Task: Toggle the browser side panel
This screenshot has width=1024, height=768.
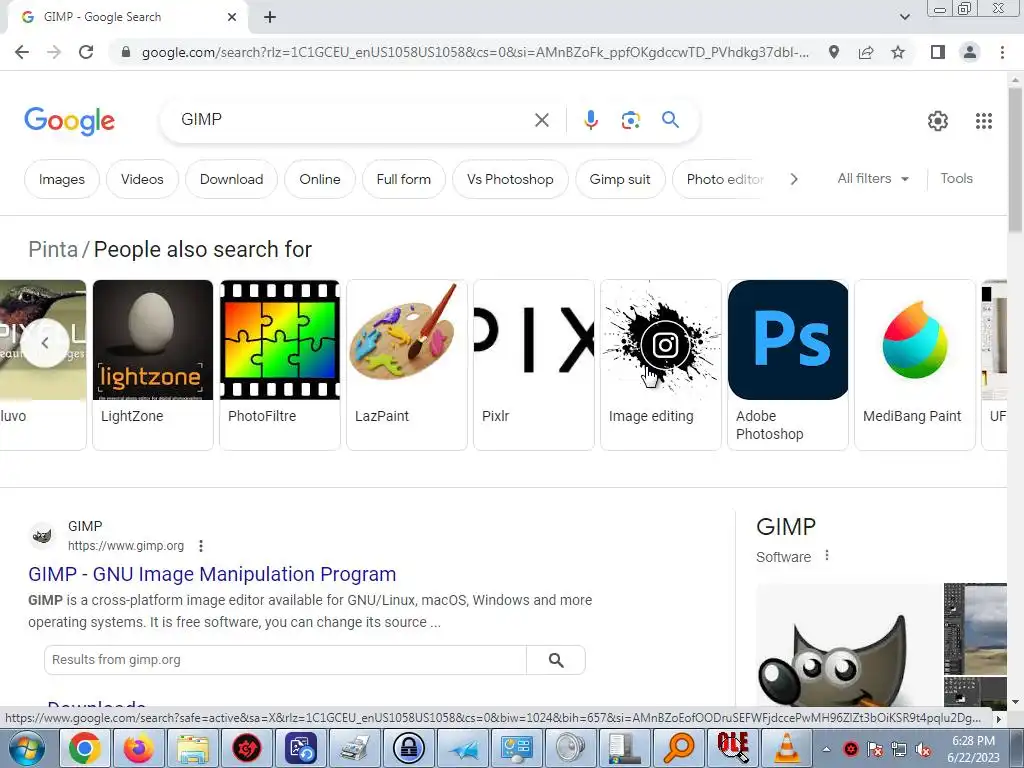Action: point(938,52)
